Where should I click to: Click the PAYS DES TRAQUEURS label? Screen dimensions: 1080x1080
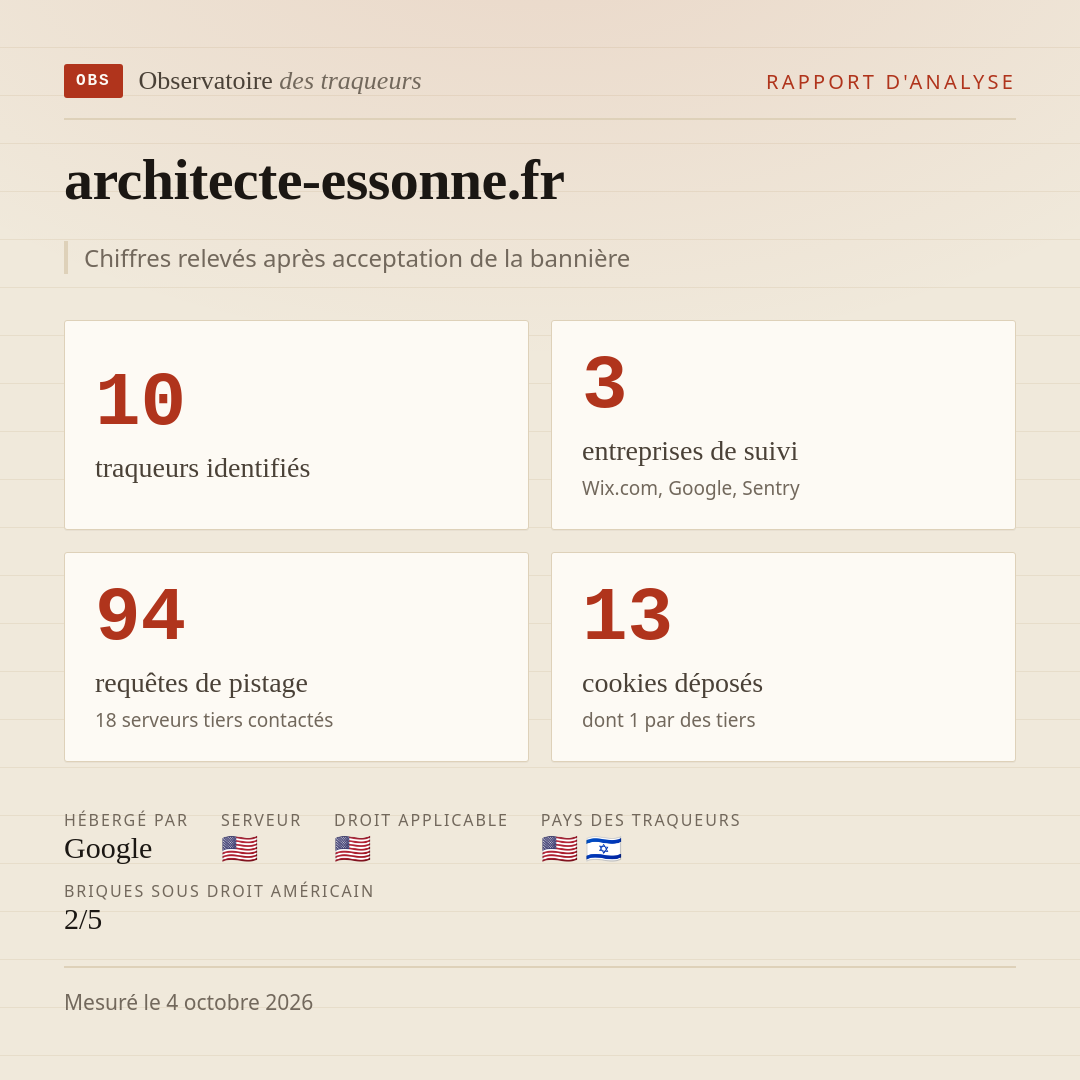pos(641,820)
